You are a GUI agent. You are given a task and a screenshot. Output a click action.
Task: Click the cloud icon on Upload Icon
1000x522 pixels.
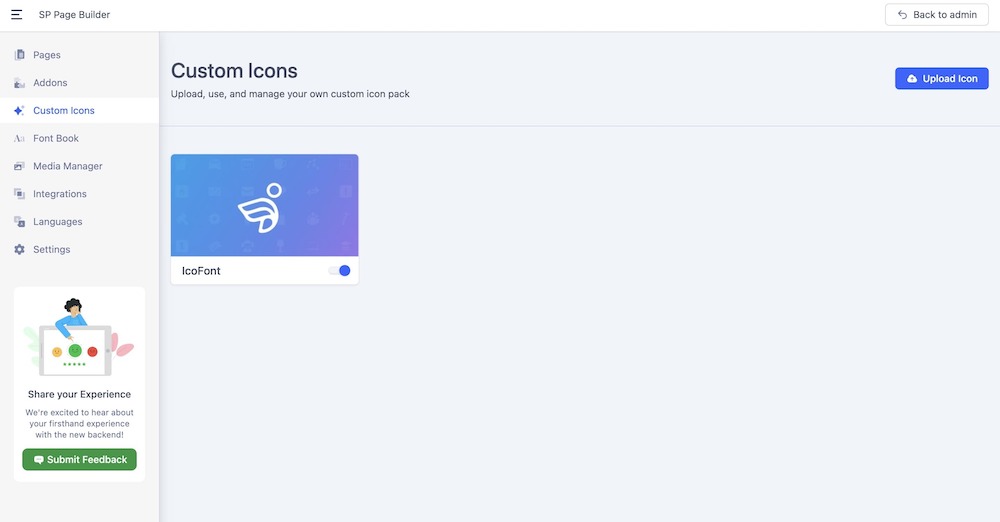[912, 79]
